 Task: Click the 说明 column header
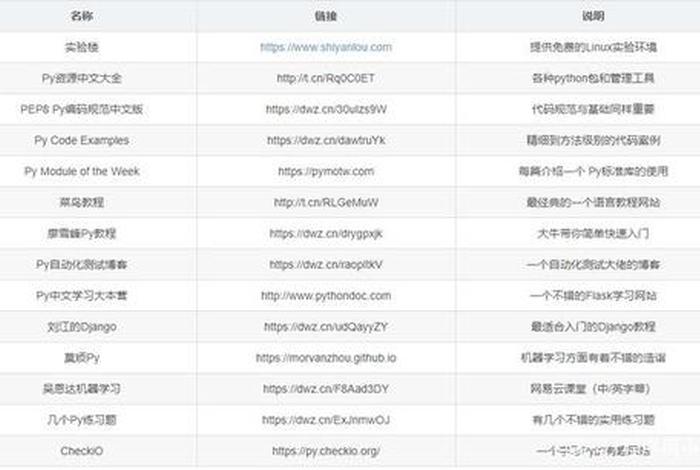click(x=593, y=17)
